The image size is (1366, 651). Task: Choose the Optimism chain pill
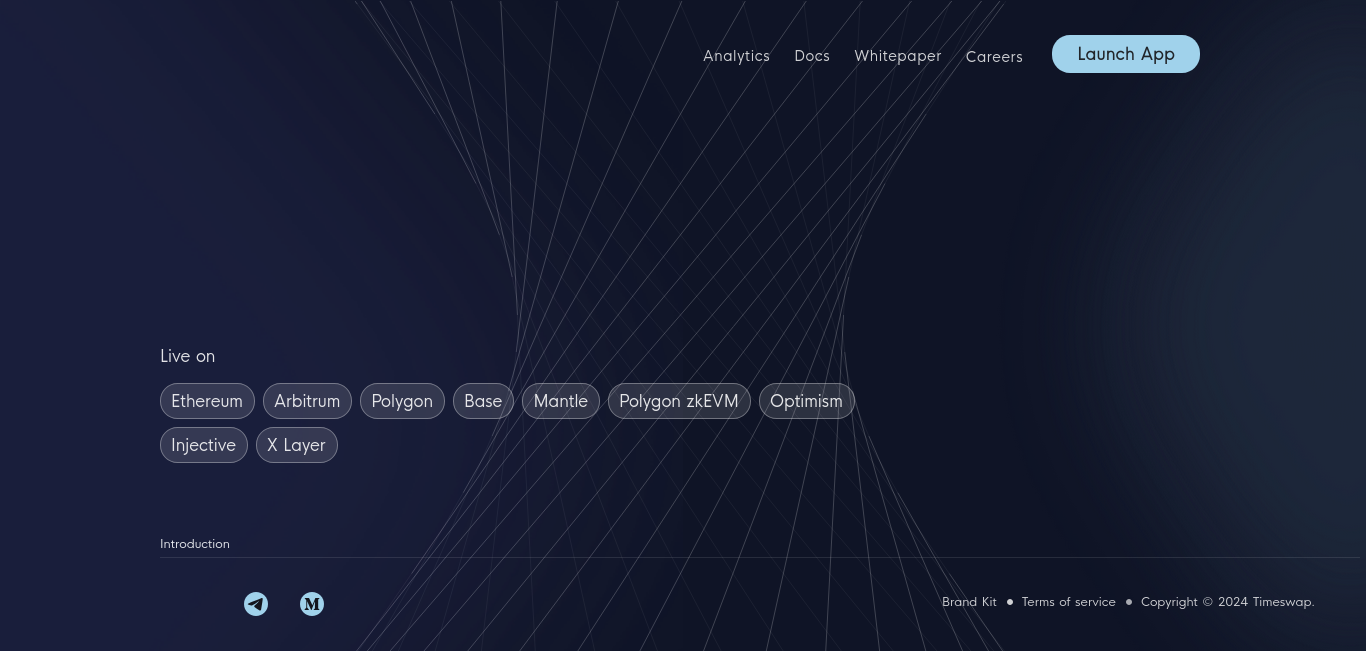pos(806,401)
